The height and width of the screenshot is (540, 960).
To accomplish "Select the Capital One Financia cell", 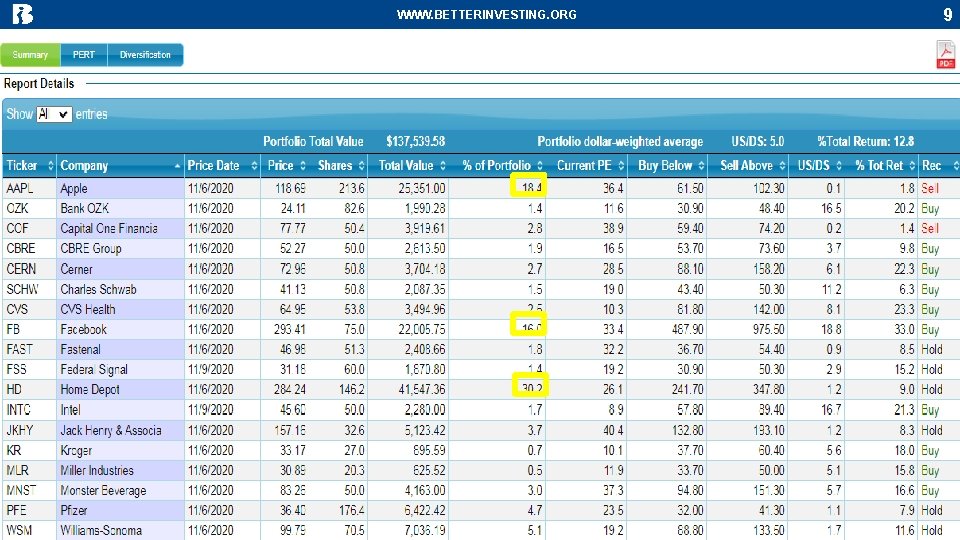I will pos(120,228).
